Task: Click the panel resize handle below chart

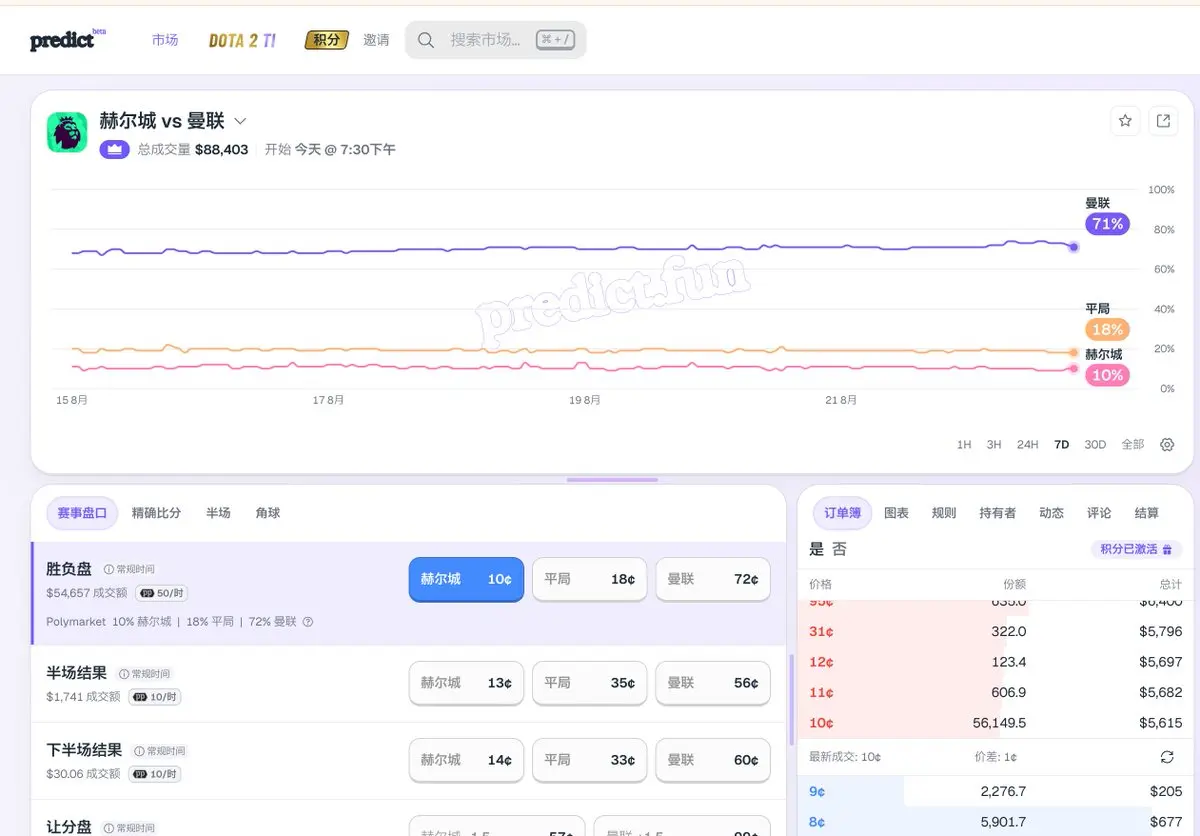Action: (x=612, y=480)
